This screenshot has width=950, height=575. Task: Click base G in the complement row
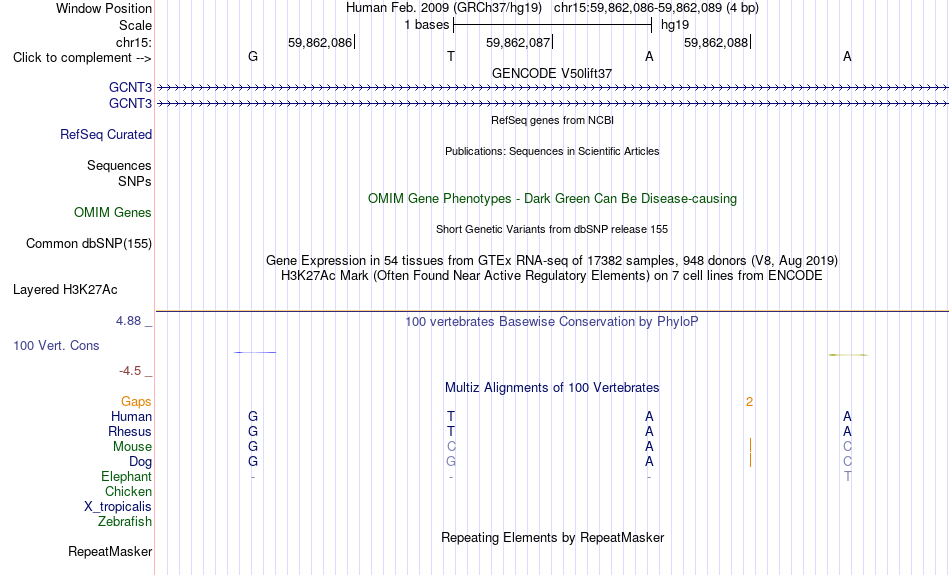[253, 56]
